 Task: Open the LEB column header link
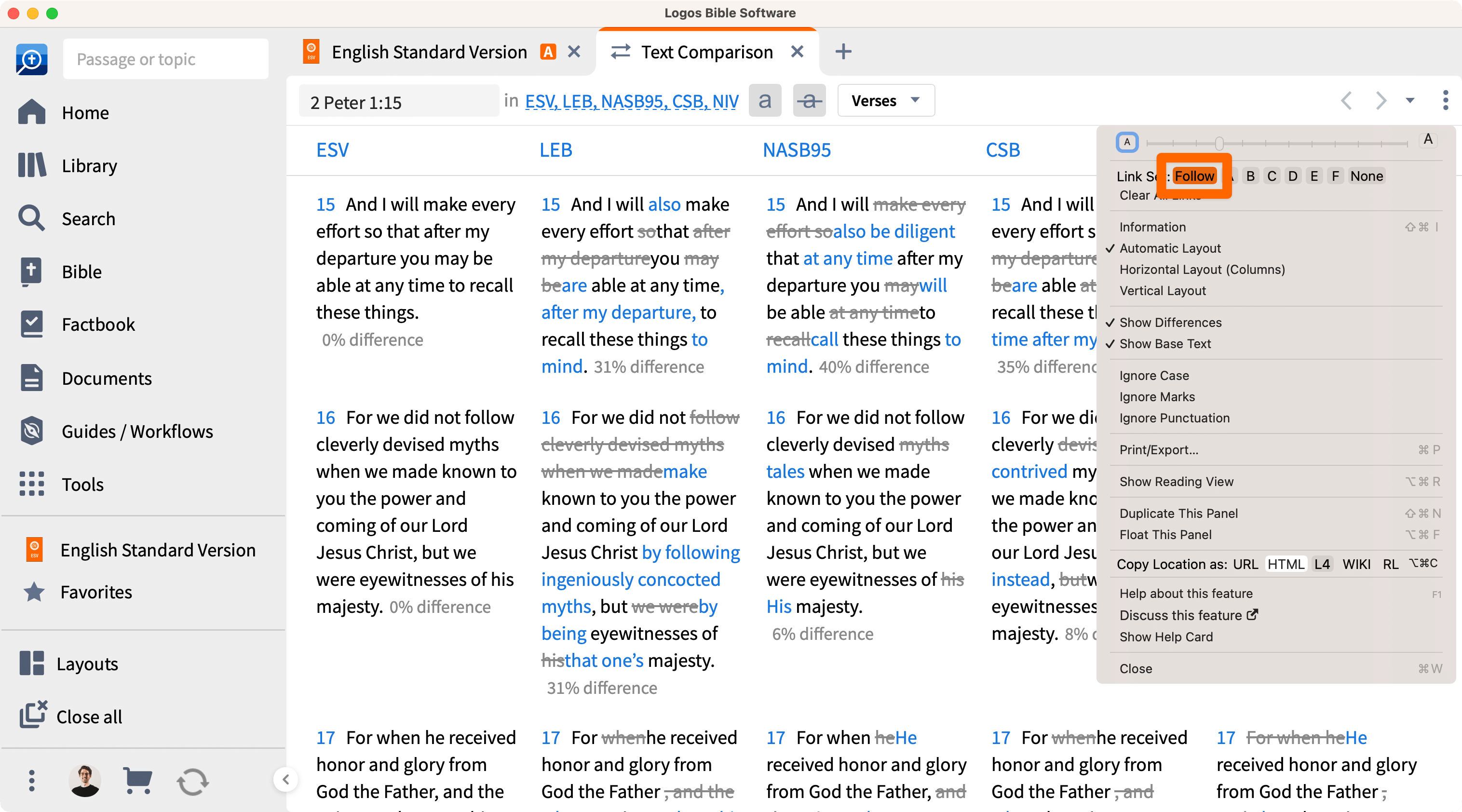pos(555,150)
